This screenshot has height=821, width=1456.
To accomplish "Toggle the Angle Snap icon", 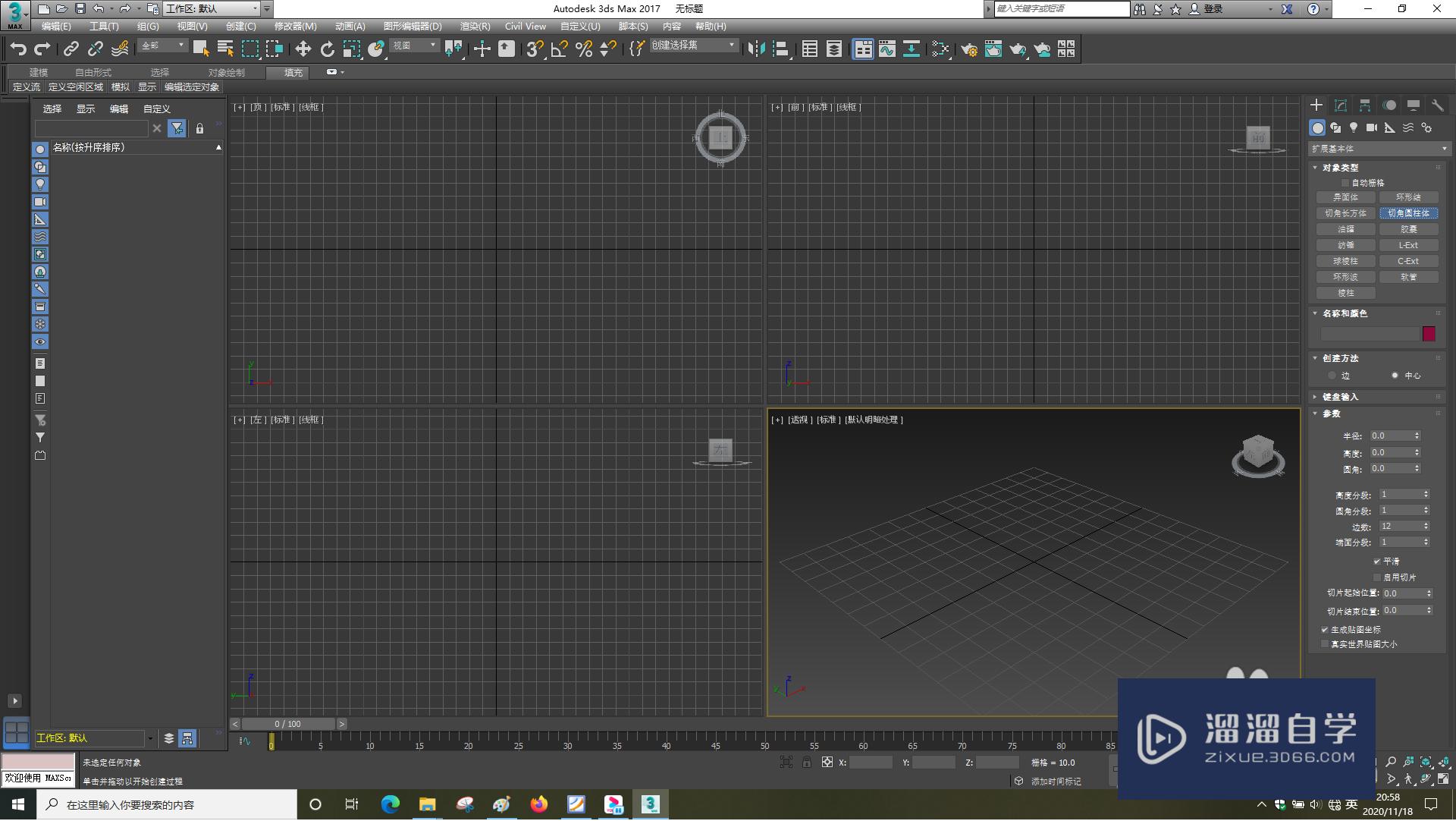I will (x=560, y=49).
